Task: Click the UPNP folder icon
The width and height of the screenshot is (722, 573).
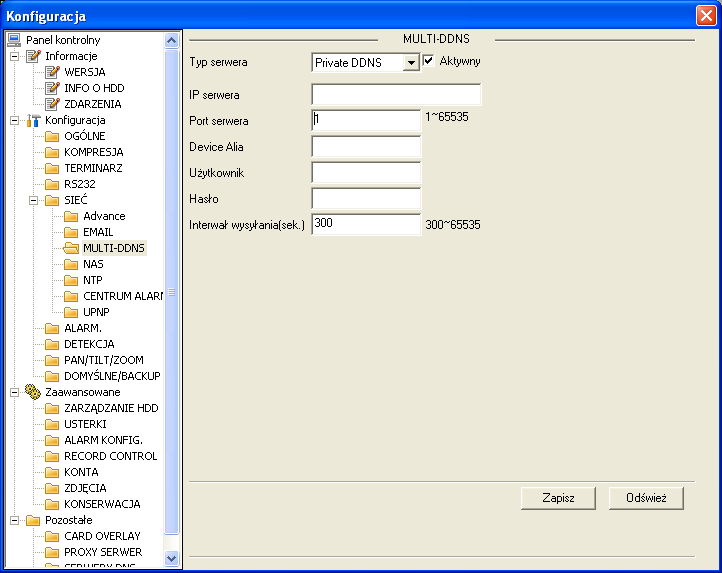Action: coord(71,312)
